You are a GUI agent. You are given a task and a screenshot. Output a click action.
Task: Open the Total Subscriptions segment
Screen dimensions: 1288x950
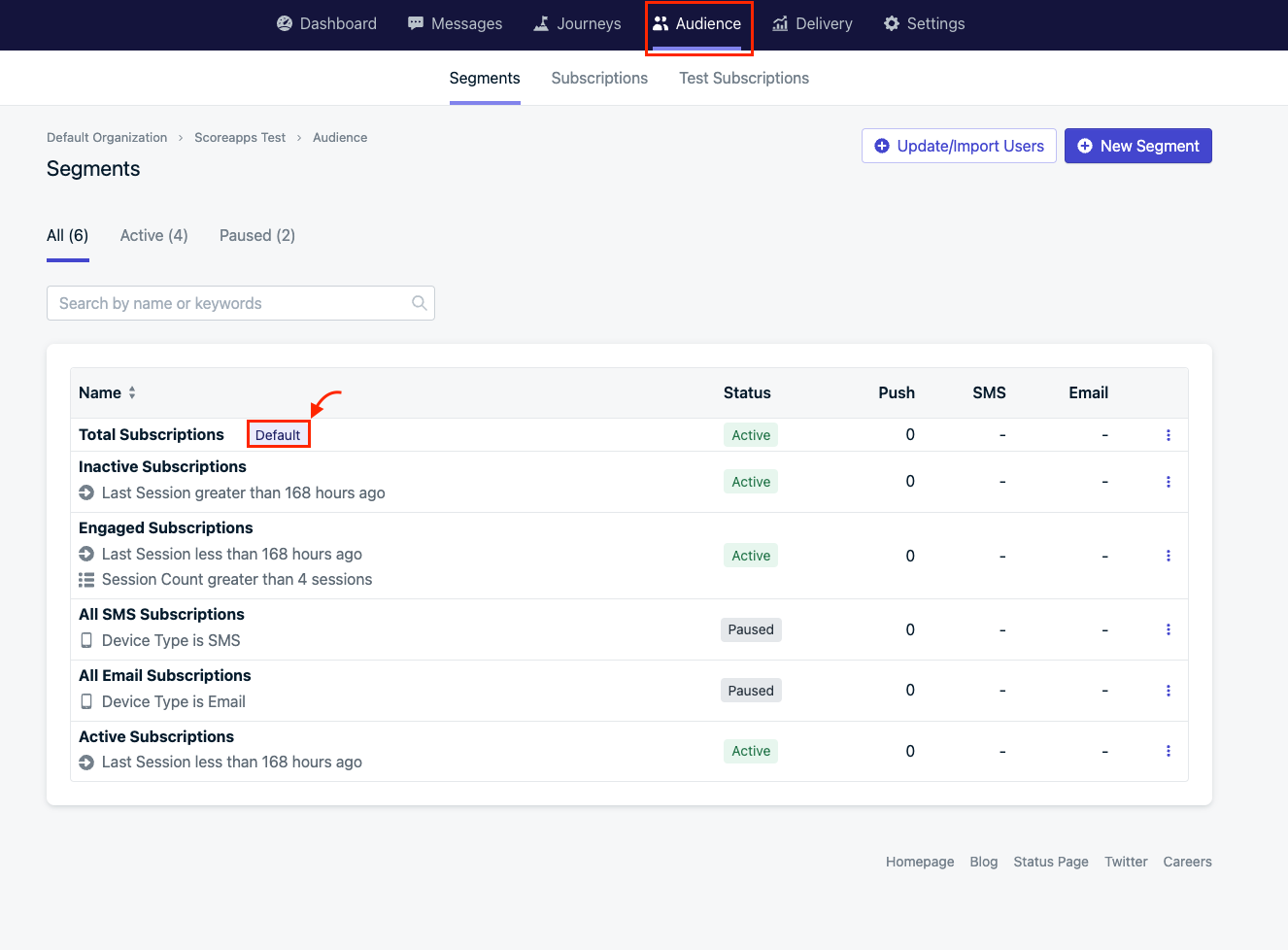(x=152, y=434)
